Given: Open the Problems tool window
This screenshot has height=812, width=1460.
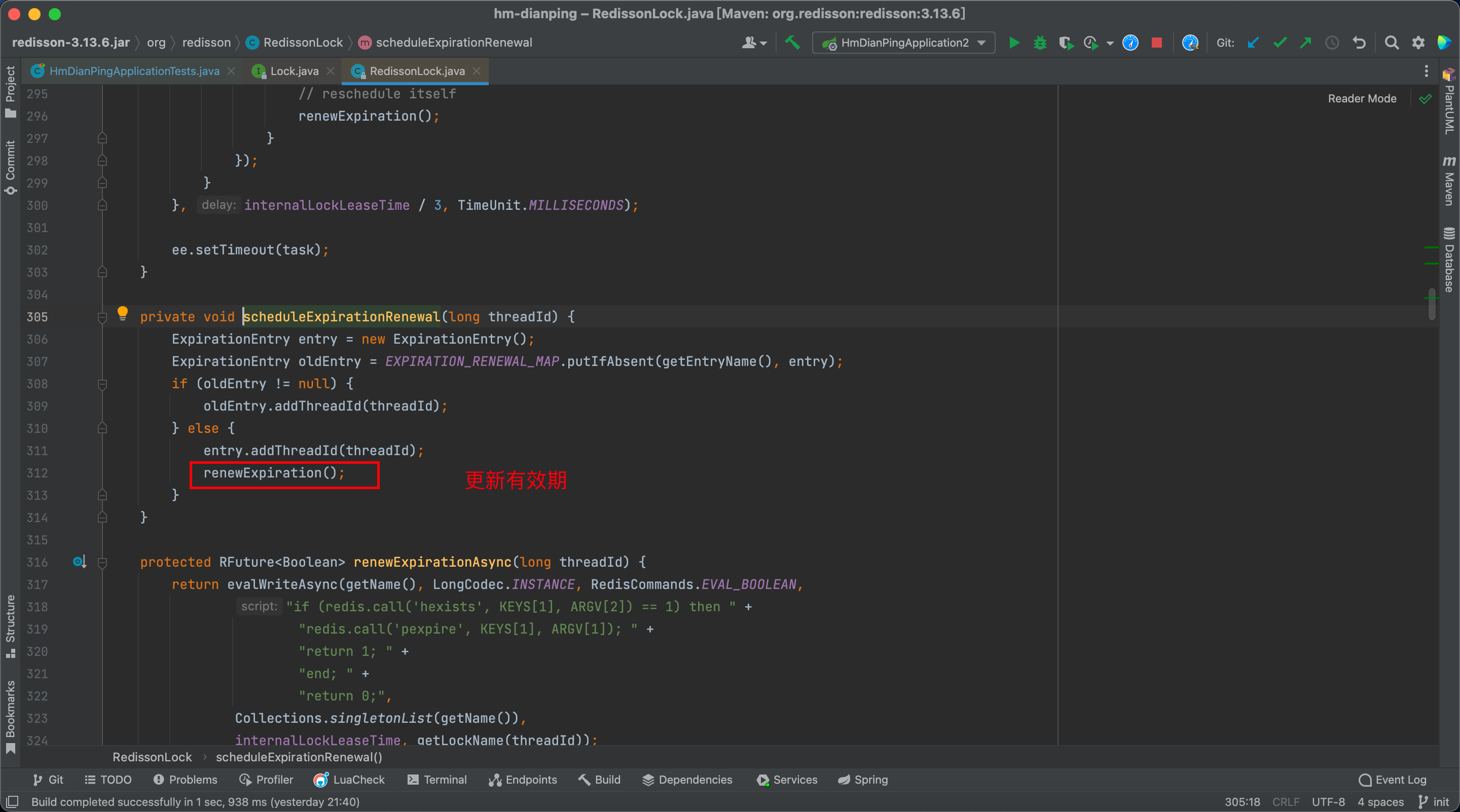Looking at the screenshot, I should 186,780.
